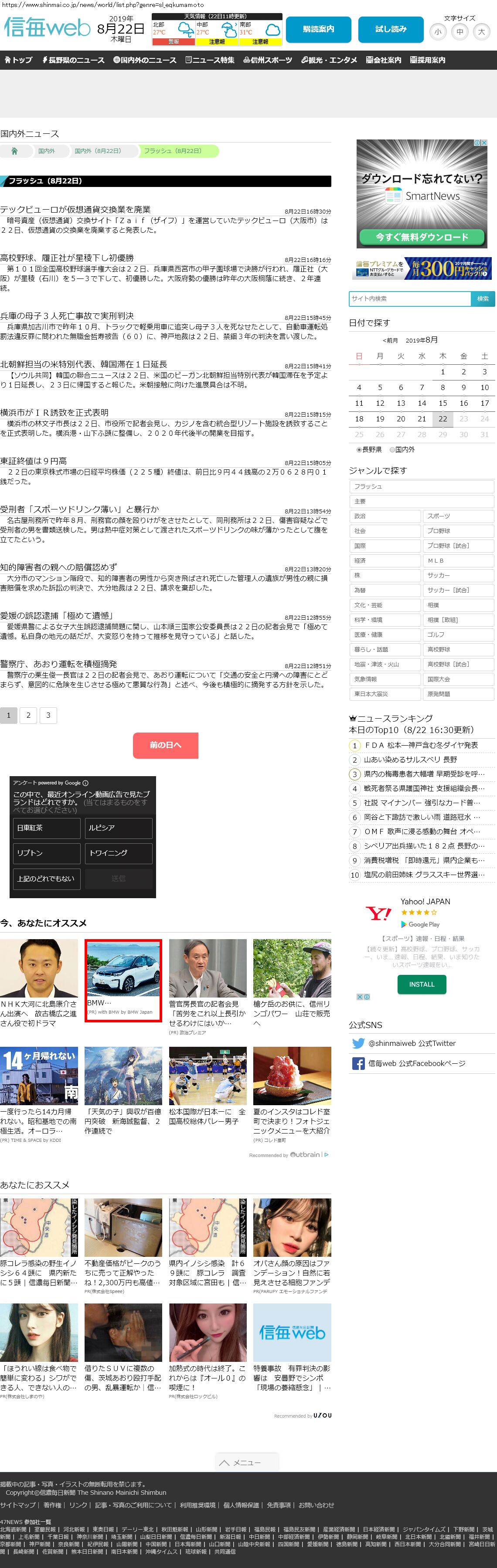Click the 前の日へ button
The width and height of the screenshot is (497, 1568).
pos(165,745)
